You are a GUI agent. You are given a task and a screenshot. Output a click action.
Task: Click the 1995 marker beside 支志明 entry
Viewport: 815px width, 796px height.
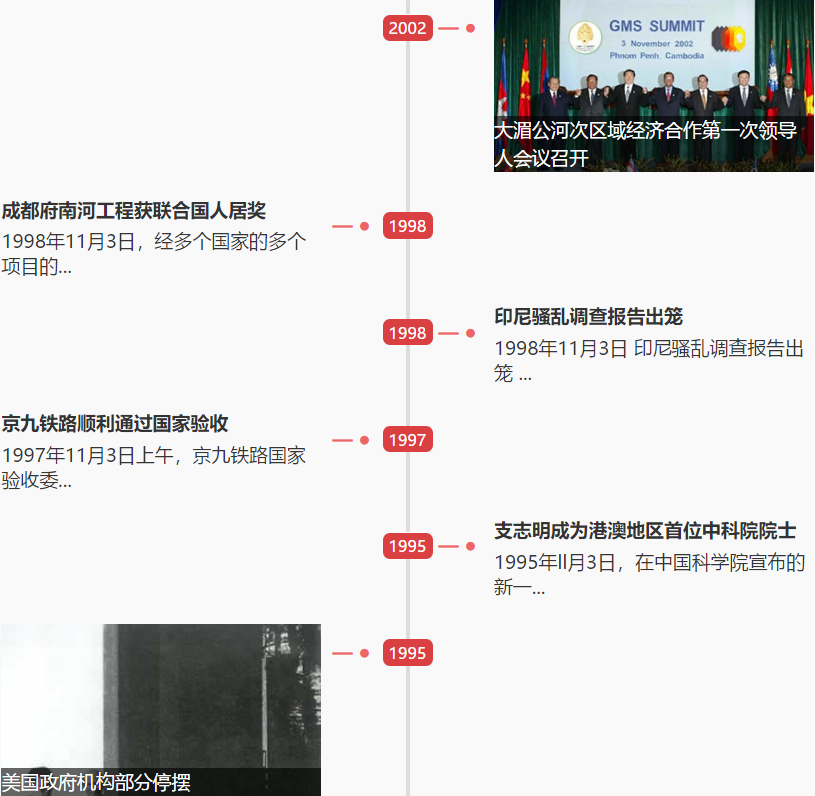408,546
